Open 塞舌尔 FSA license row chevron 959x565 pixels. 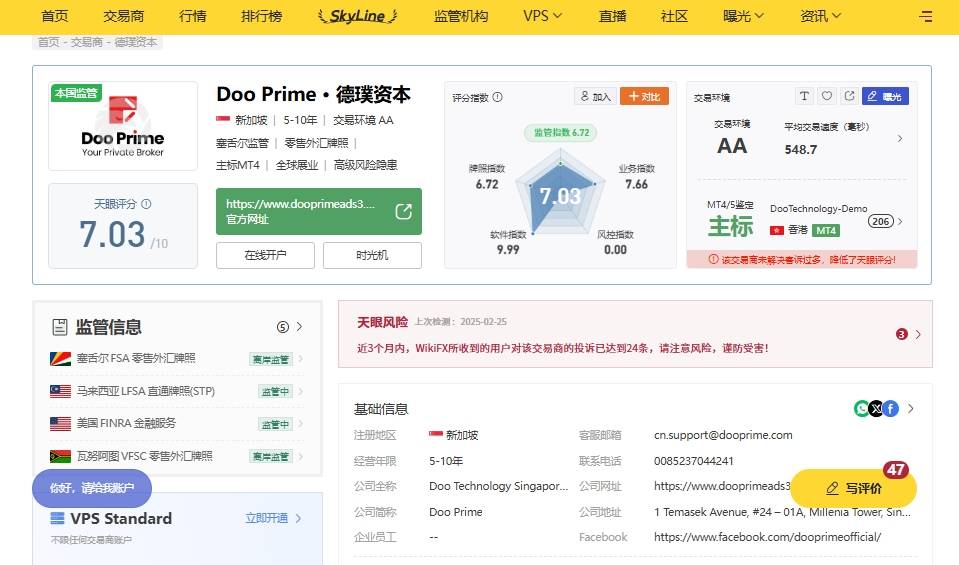(x=300, y=359)
